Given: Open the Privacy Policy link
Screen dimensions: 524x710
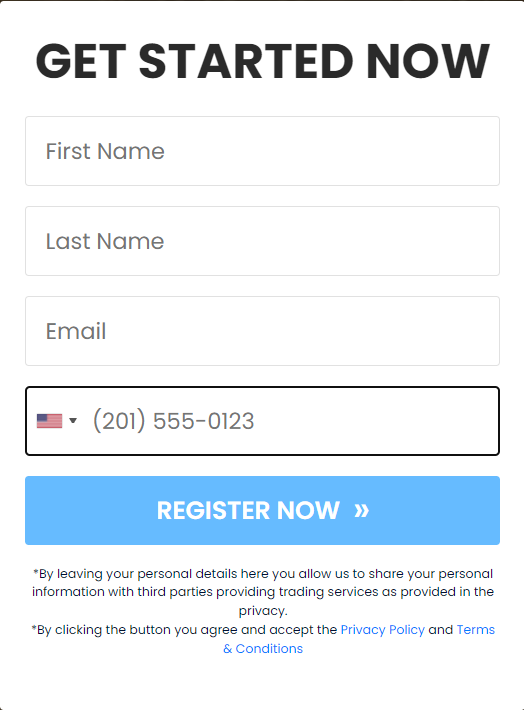Looking at the screenshot, I should pyautogui.click(x=383, y=630).
